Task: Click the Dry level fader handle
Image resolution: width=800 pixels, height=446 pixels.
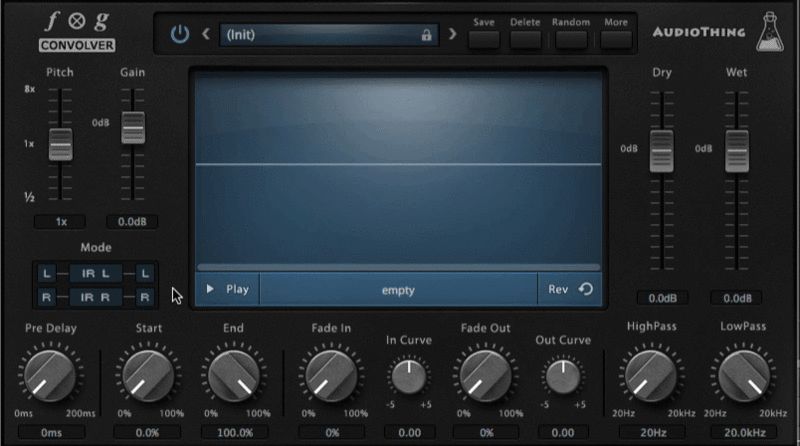Action: (662, 151)
